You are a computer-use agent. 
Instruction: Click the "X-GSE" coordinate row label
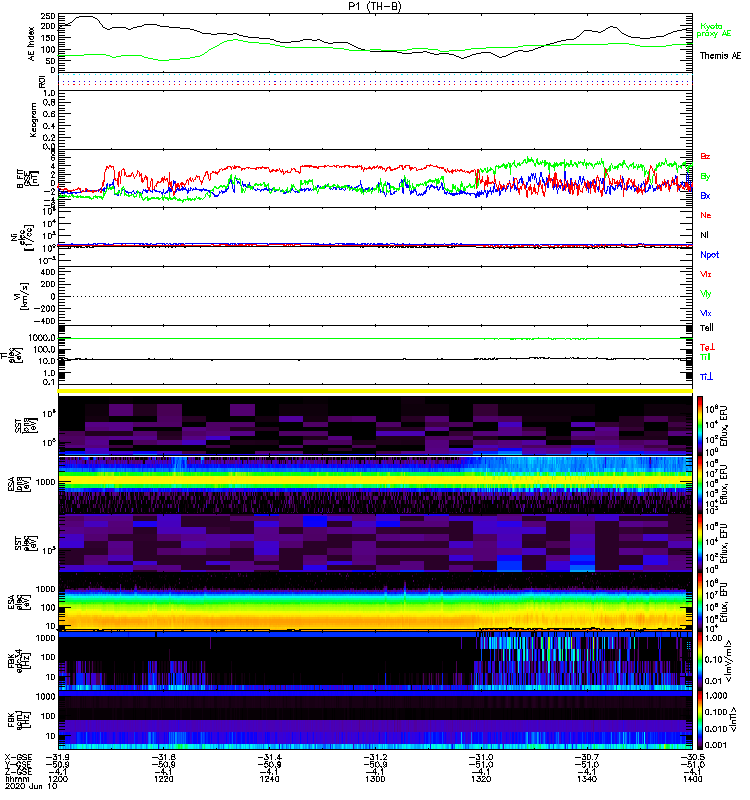click(18, 757)
